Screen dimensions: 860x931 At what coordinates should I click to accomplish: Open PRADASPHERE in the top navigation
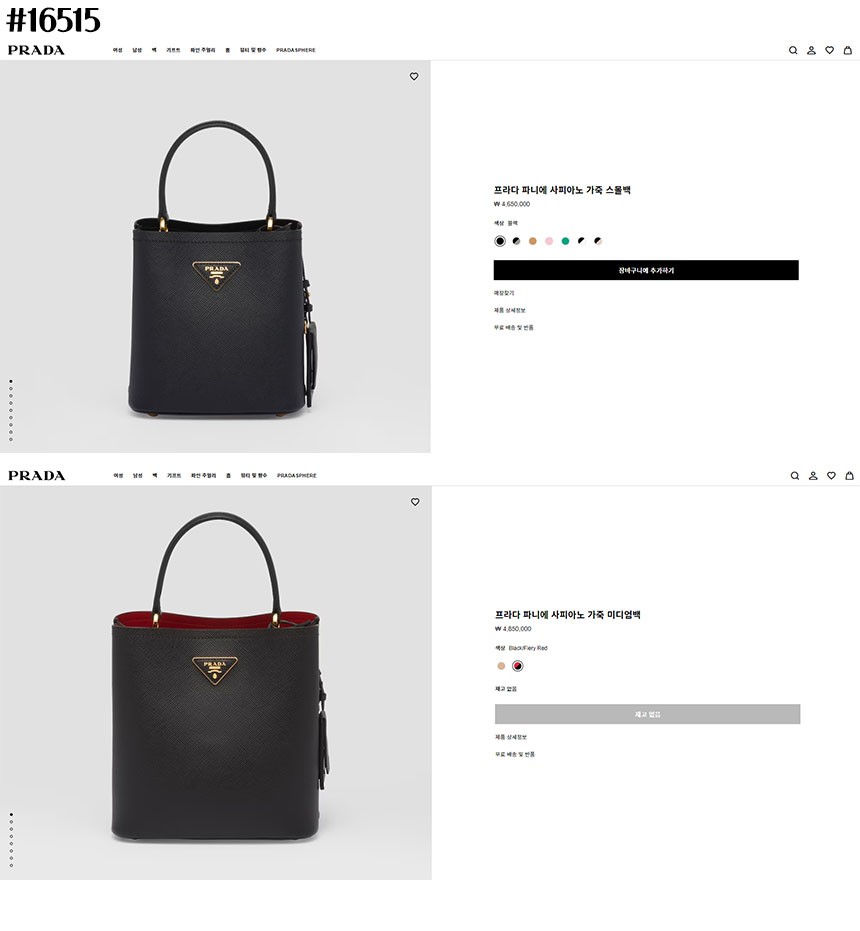click(x=295, y=50)
